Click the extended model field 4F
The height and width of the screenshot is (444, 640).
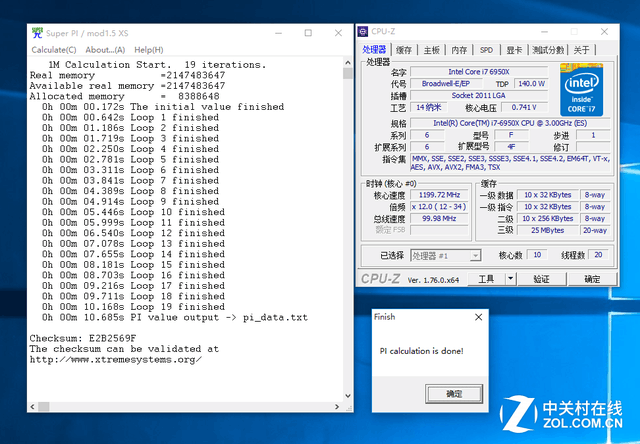pos(511,147)
